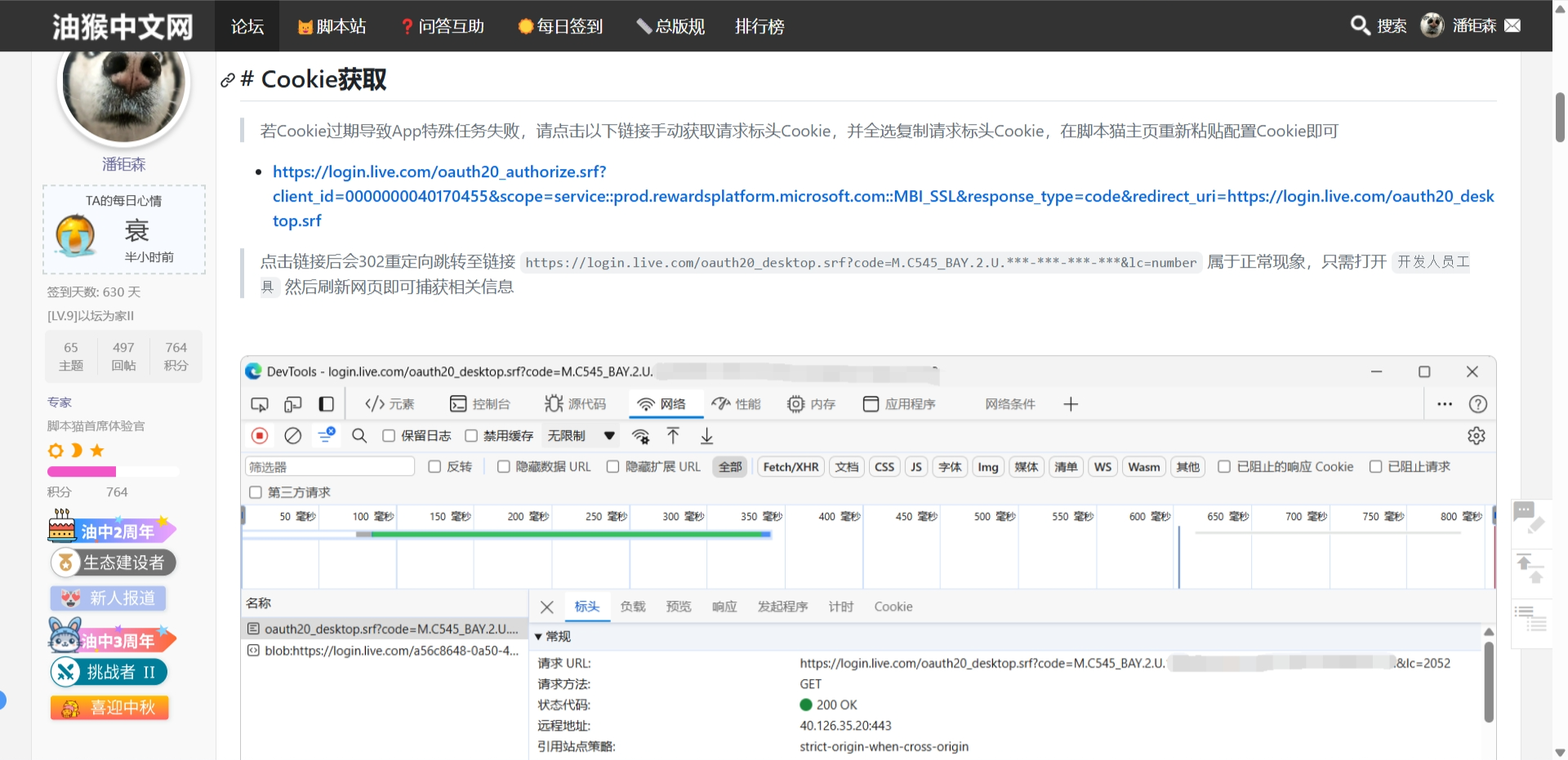Open the 源代码 tab
Viewport: 1568px width, 760px height.
576,404
